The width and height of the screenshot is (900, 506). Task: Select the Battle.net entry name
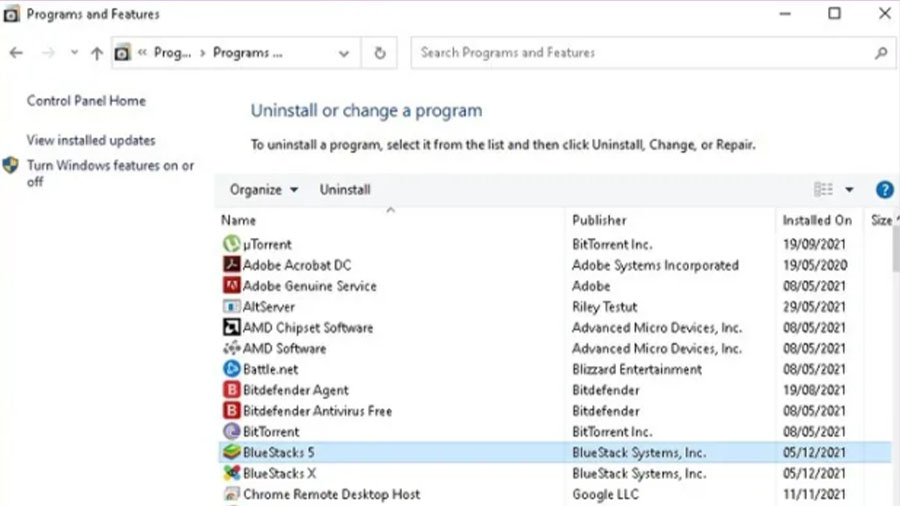point(270,369)
